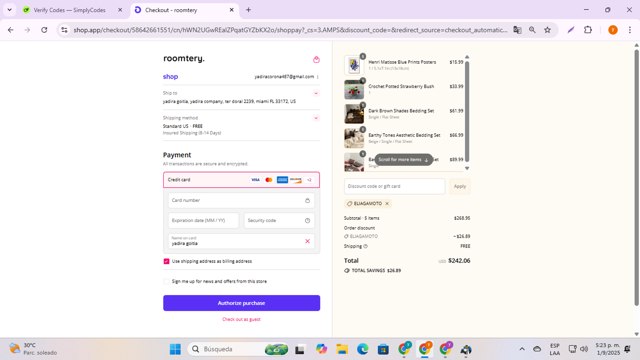Focus the Expiration date field
The image size is (640, 360).
click(203, 220)
